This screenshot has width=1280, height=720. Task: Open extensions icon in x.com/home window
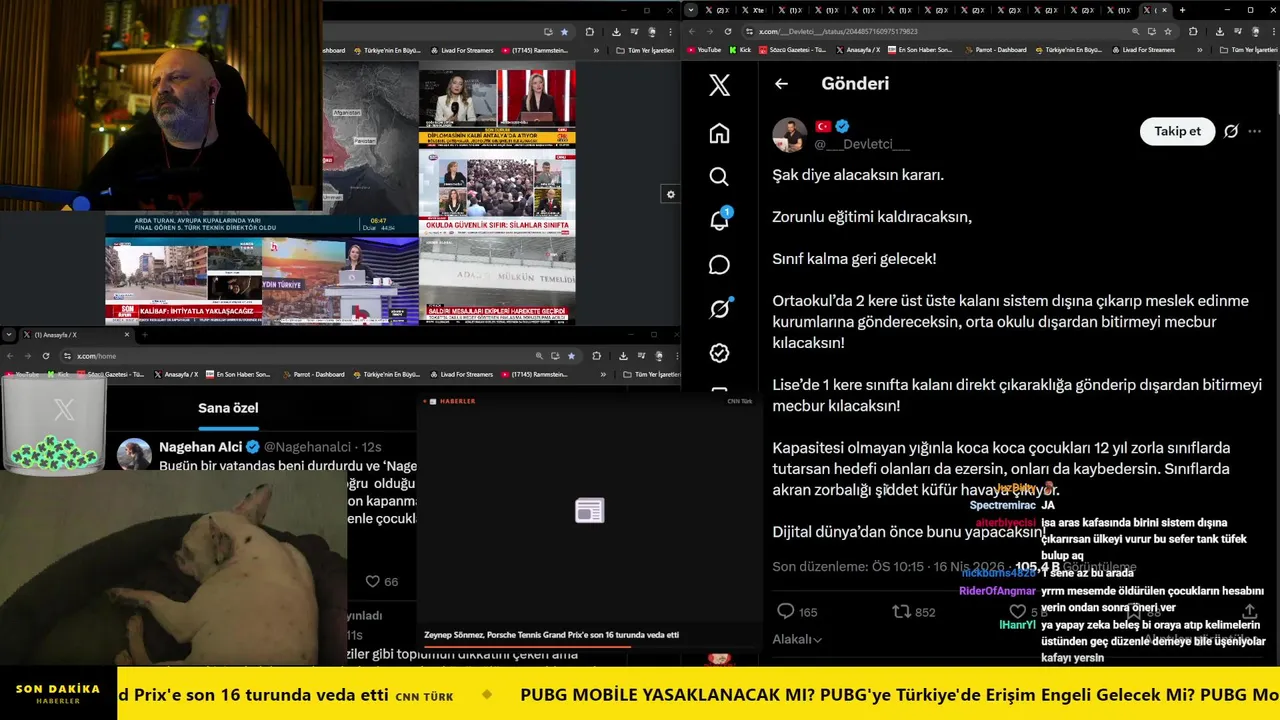tap(597, 355)
